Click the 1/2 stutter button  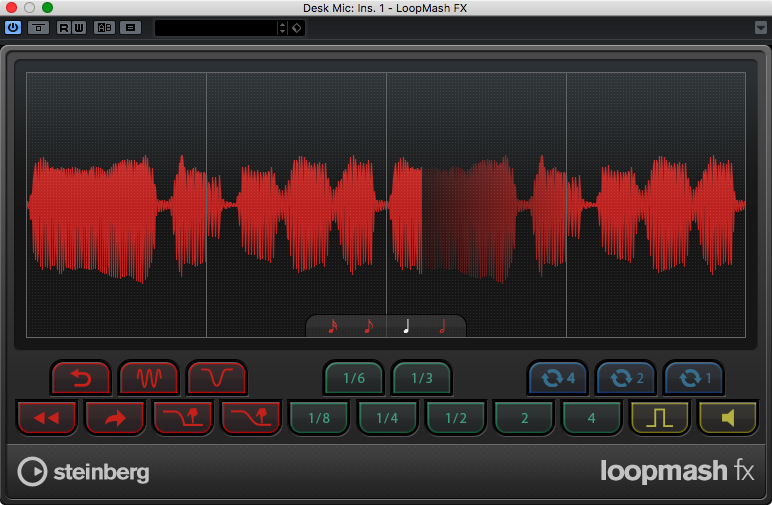point(455,418)
